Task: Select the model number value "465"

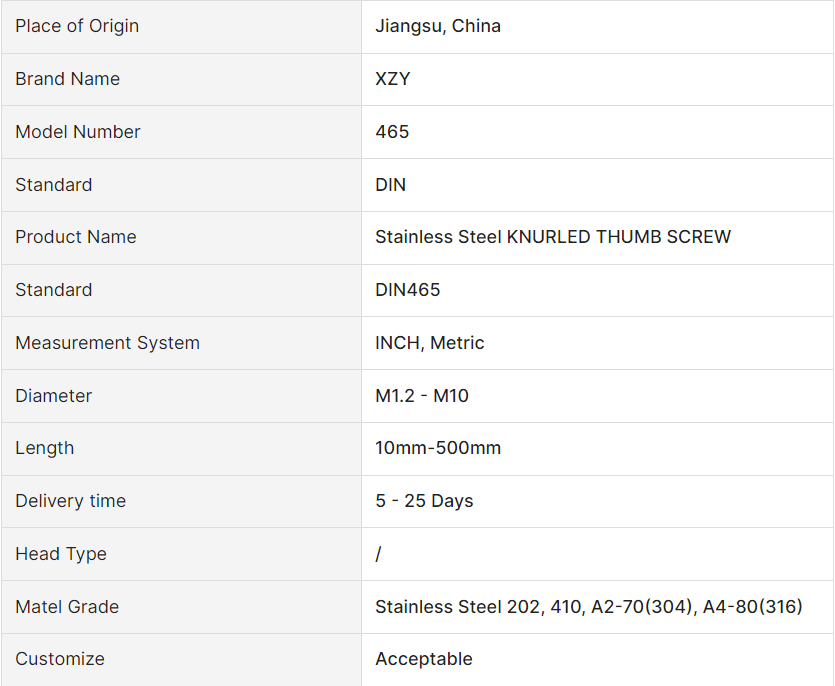Action: tap(392, 132)
